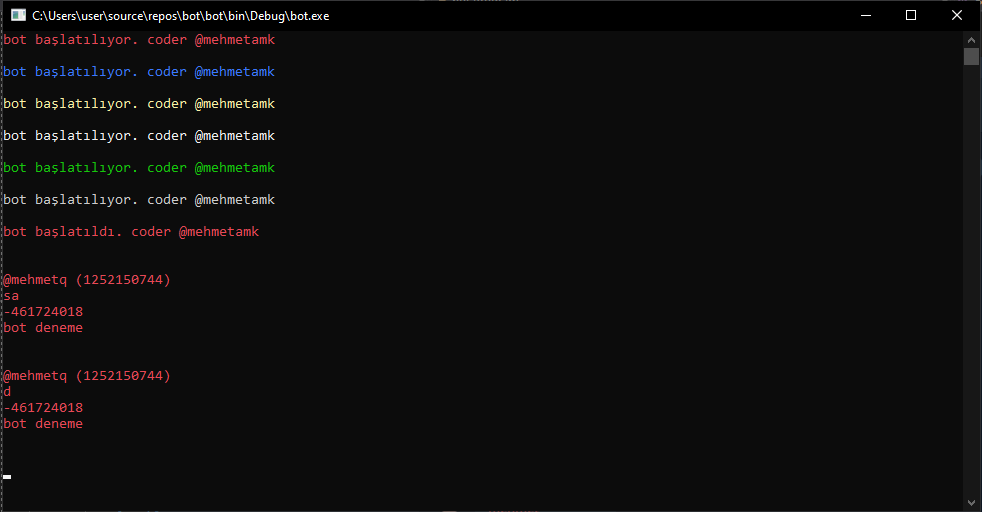Click the vertical scrollbar thumb
The height and width of the screenshot is (512, 982).
[971, 56]
